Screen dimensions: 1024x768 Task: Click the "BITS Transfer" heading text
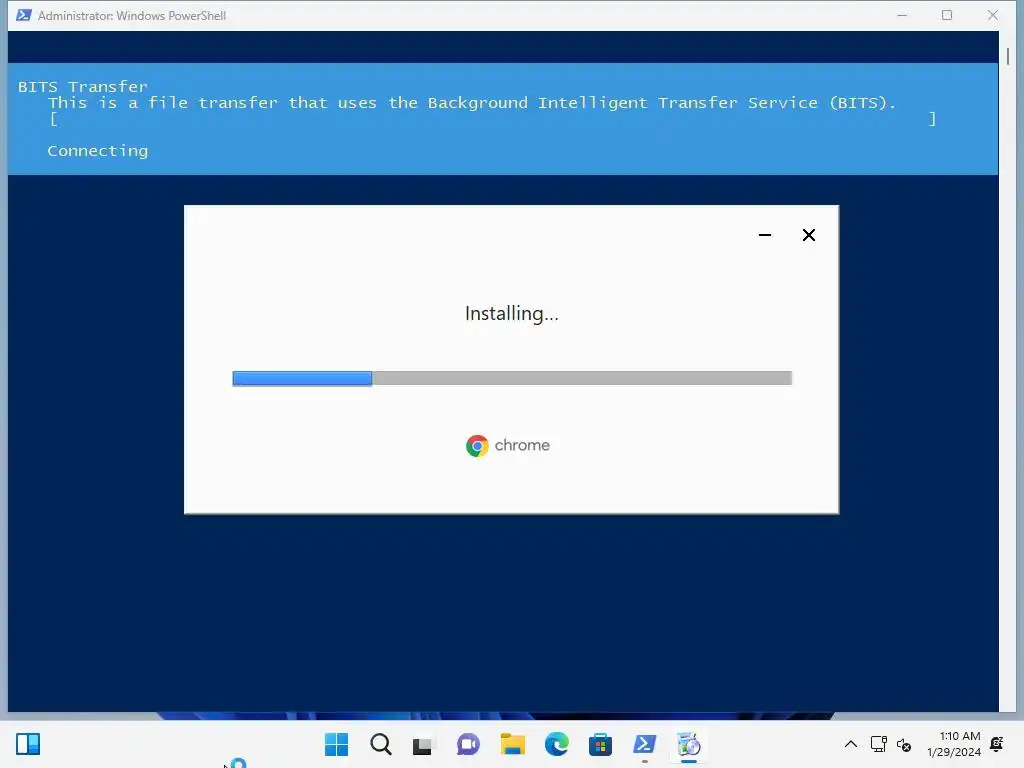coord(82,87)
